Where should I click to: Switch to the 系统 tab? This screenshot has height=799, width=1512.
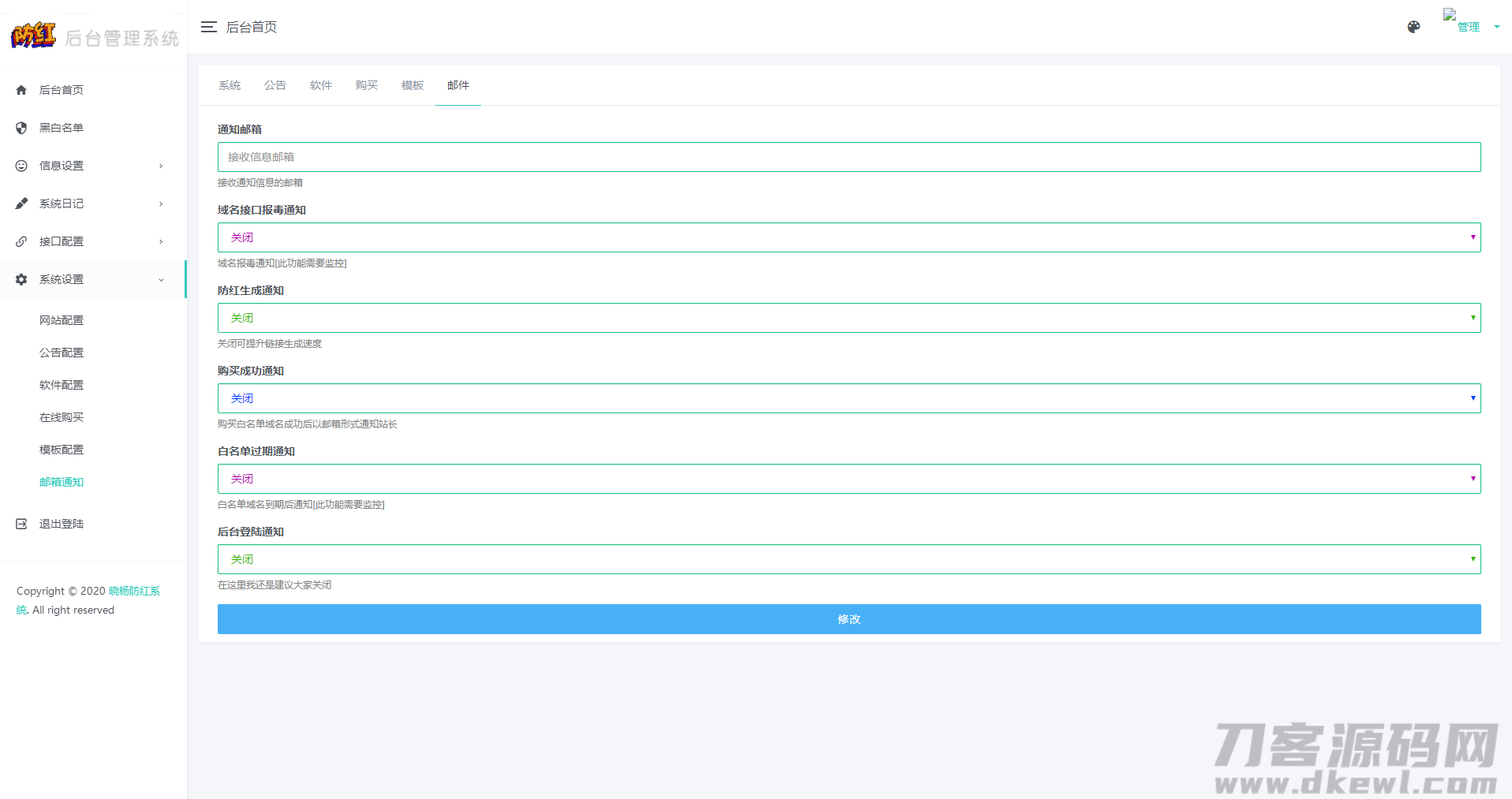230,85
